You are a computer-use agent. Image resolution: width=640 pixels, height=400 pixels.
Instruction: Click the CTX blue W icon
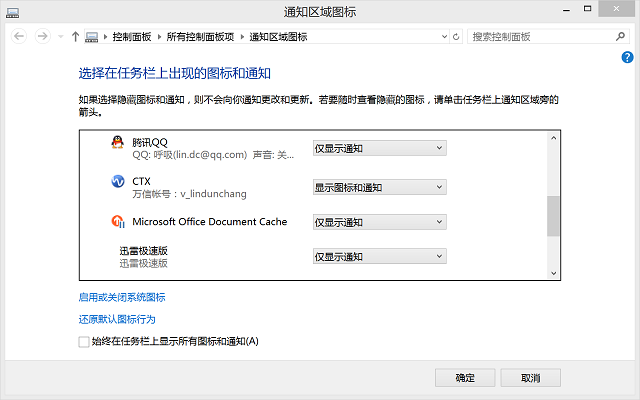pos(118,181)
